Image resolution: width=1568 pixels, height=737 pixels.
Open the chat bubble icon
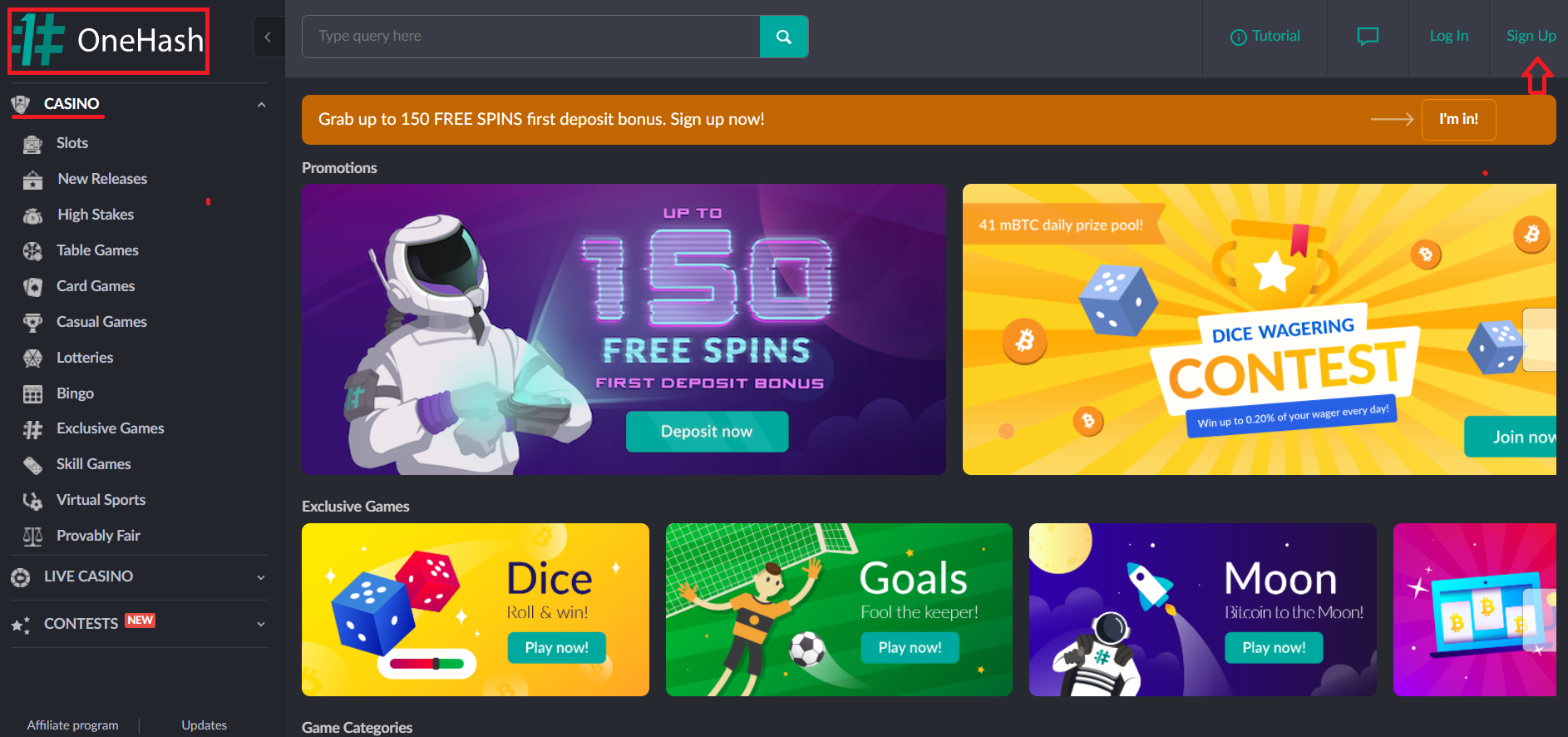pos(1368,37)
